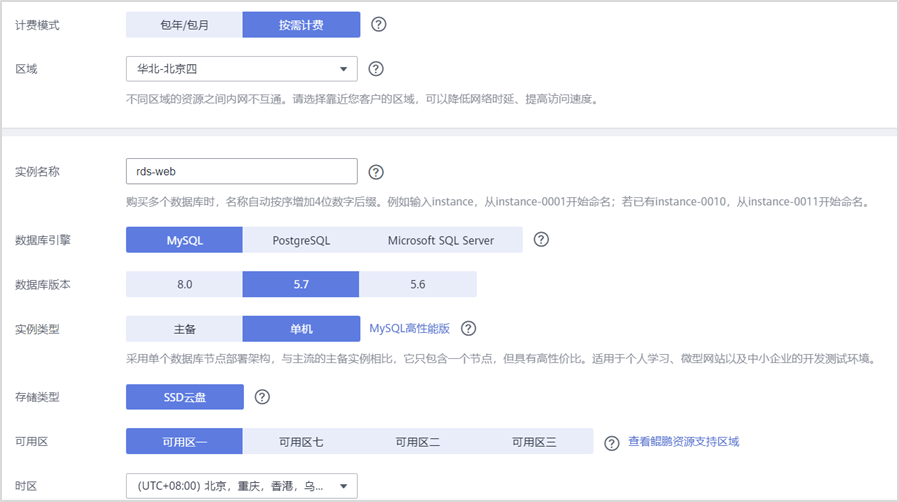899x502 pixels.
Task: Select 按需计费 billing mode
Action: coord(301,25)
